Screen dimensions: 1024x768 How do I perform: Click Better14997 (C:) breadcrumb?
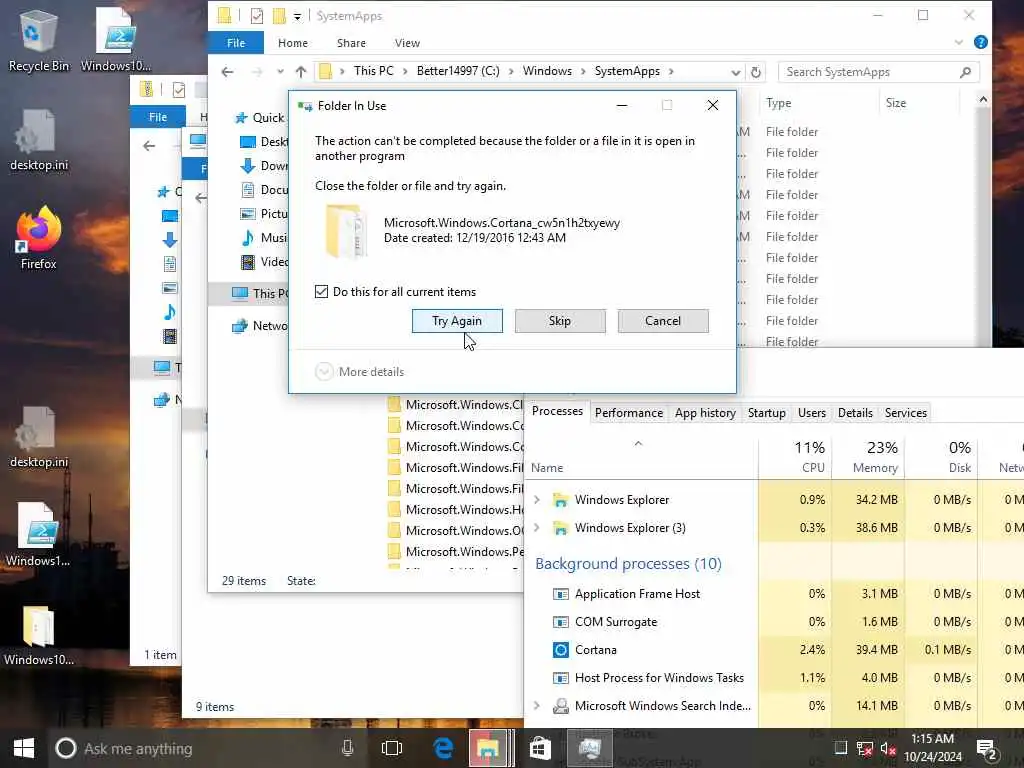click(458, 71)
